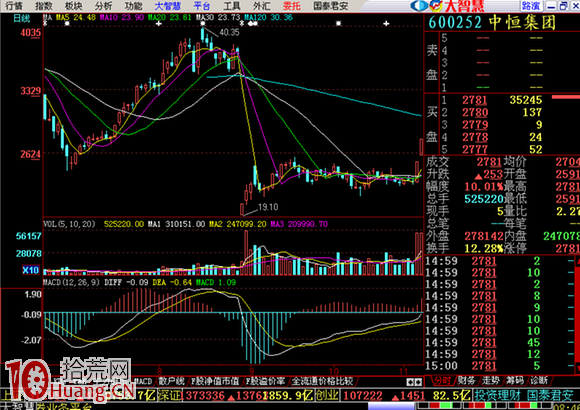Click the 15:00 tick row
This screenshot has width=580, height=410.
pyautogui.click(x=499, y=366)
